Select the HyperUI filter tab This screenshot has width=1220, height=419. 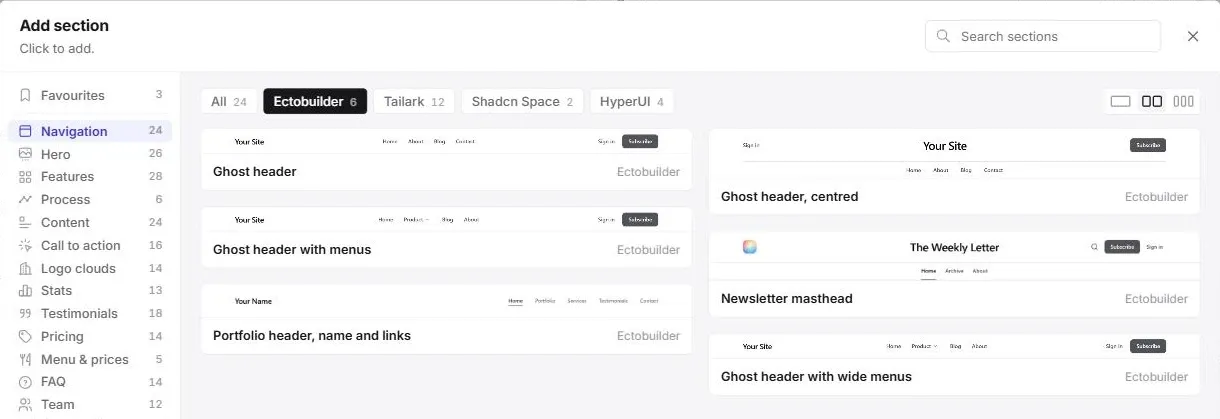tap(631, 102)
